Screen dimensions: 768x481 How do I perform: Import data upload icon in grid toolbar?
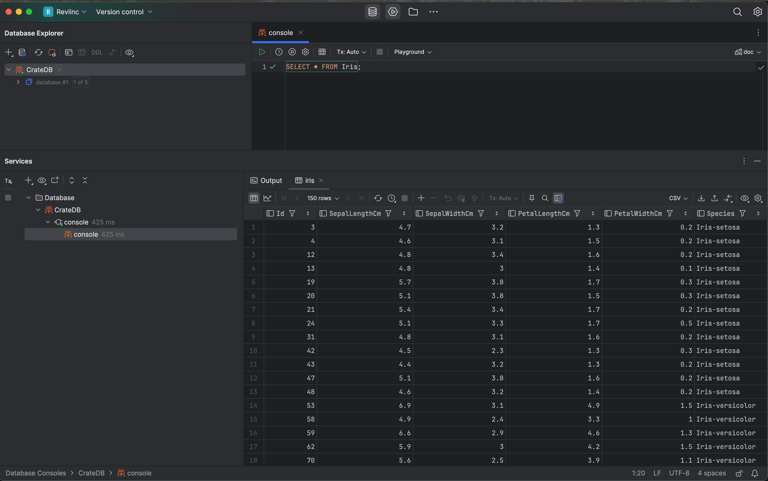[715, 198]
